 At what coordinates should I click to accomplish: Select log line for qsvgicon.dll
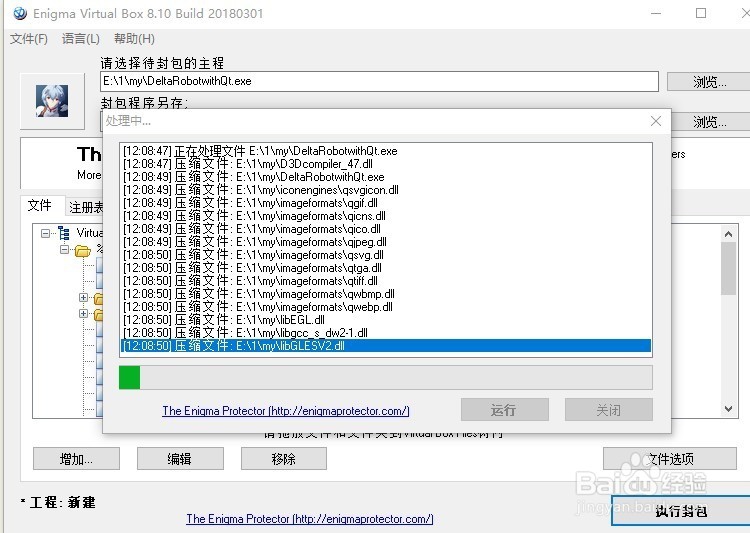coord(386,190)
